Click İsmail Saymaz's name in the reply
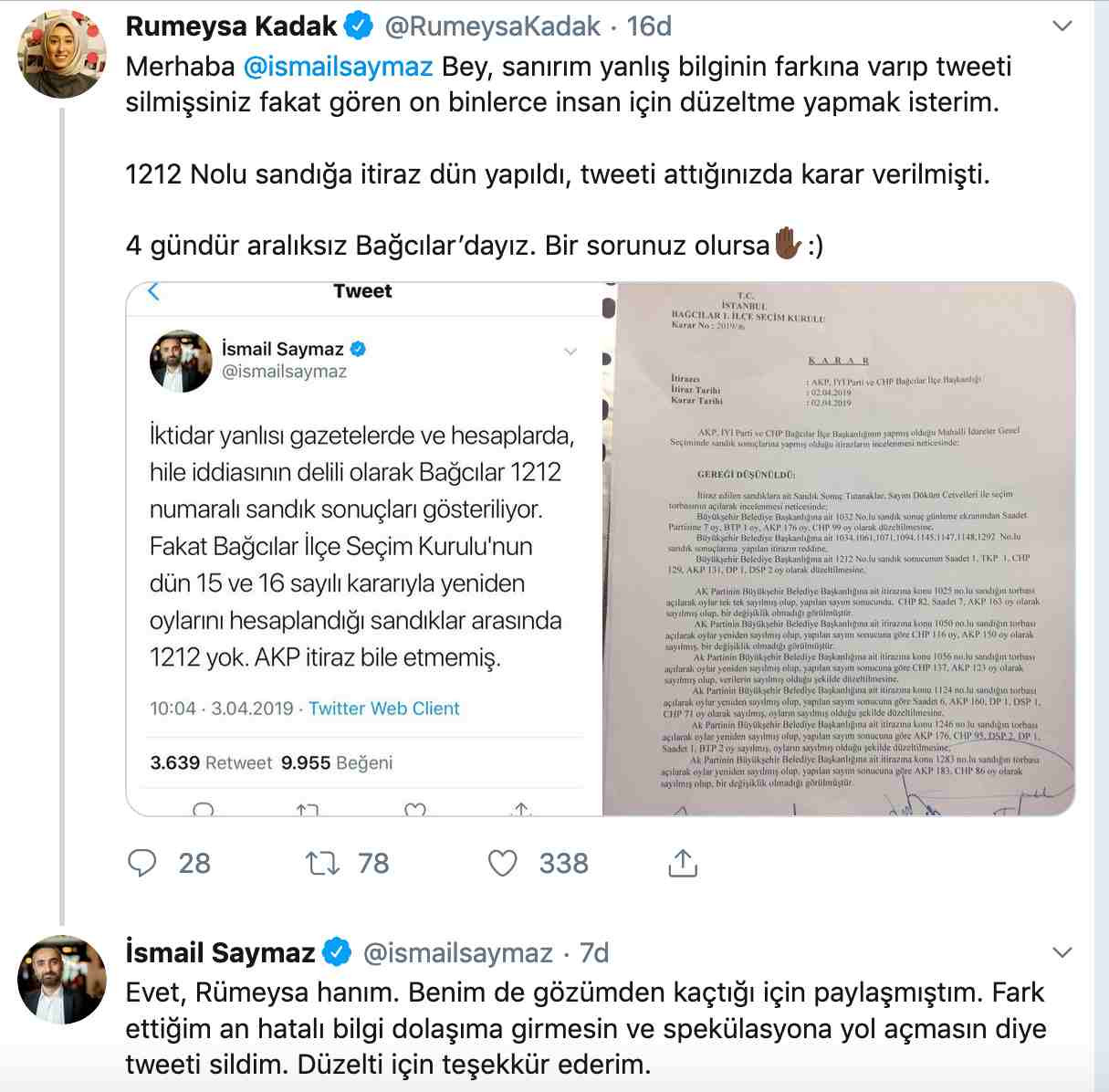The height and width of the screenshot is (1092, 1109). pyautogui.click(x=220, y=952)
